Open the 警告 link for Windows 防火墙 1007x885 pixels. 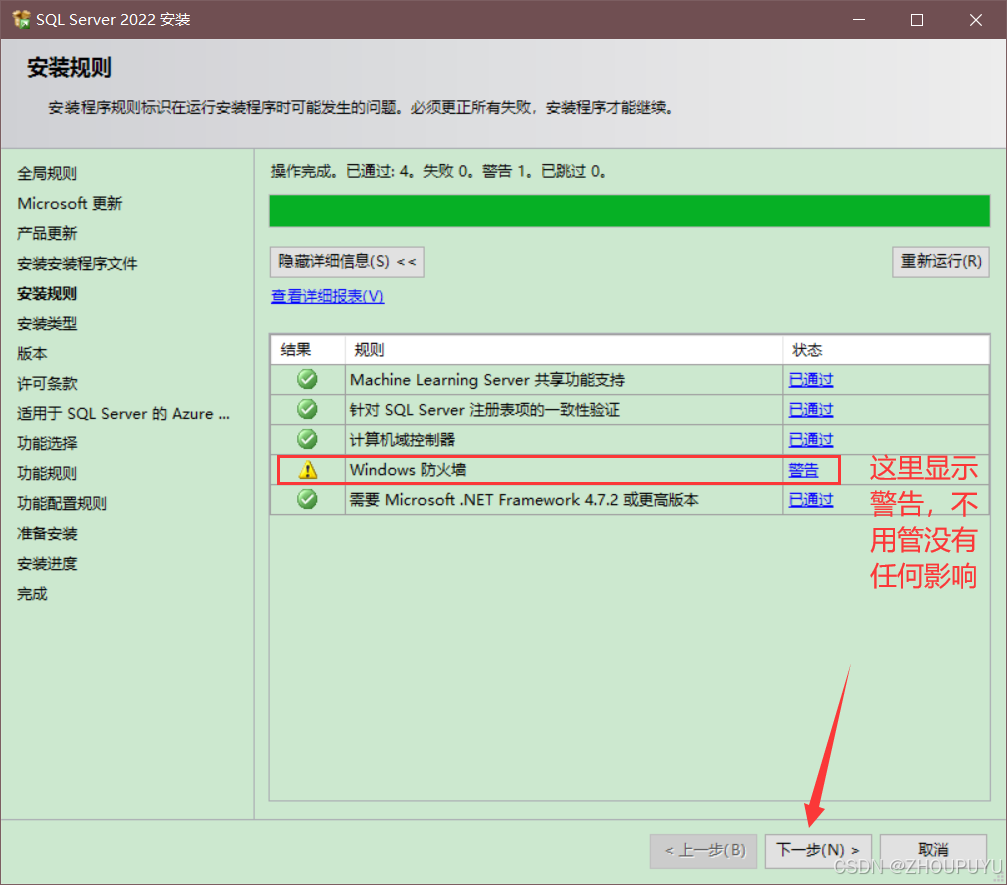(x=803, y=470)
